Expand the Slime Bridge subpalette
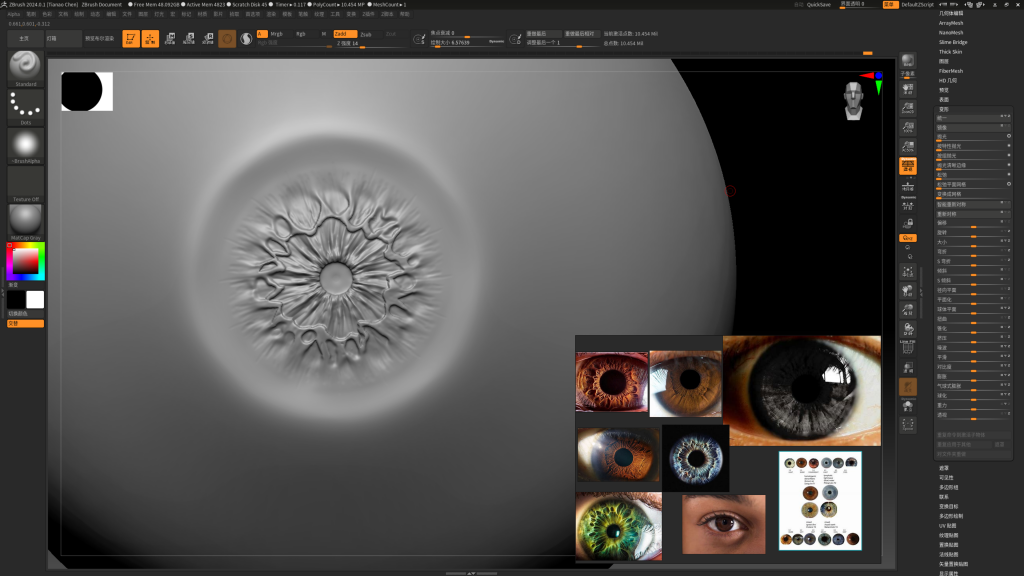 point(953,42)
